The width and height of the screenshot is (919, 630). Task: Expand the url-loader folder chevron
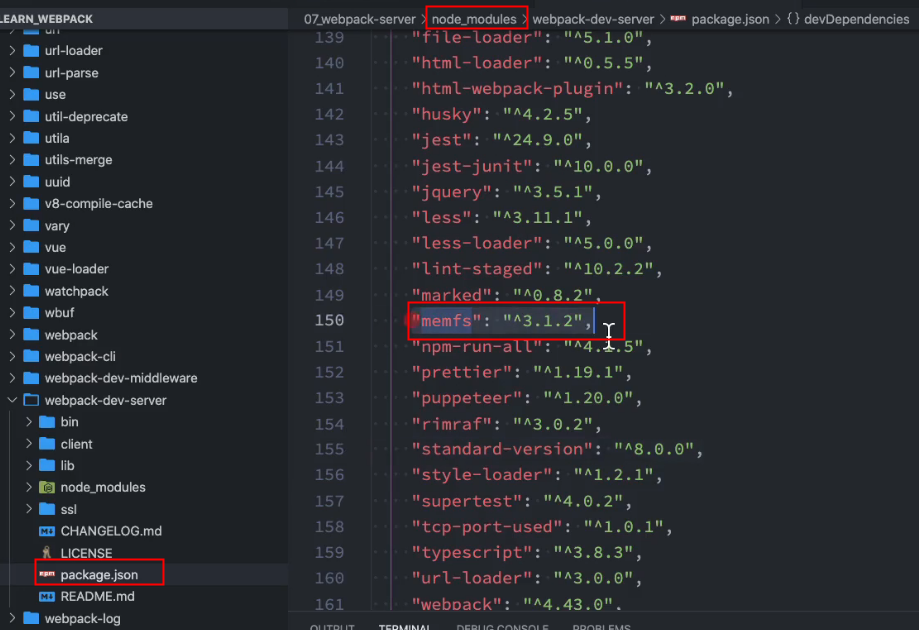pyautogui.click(x=12, y=51)
